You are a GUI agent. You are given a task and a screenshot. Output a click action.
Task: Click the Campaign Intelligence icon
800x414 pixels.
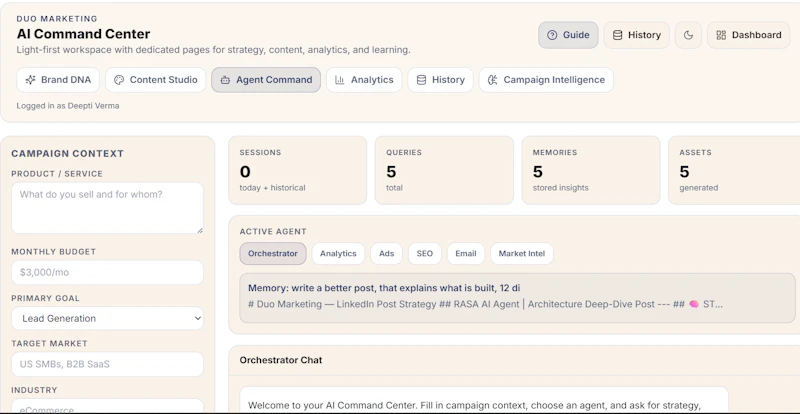click(x=492, y=80)
